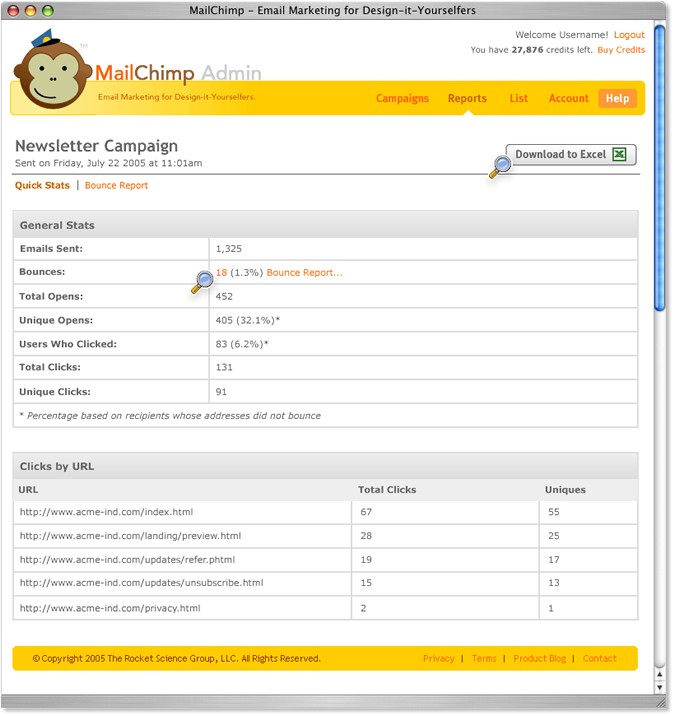Click total clicks 67 for index.html

pyautogui.click(x=366, y=512)
